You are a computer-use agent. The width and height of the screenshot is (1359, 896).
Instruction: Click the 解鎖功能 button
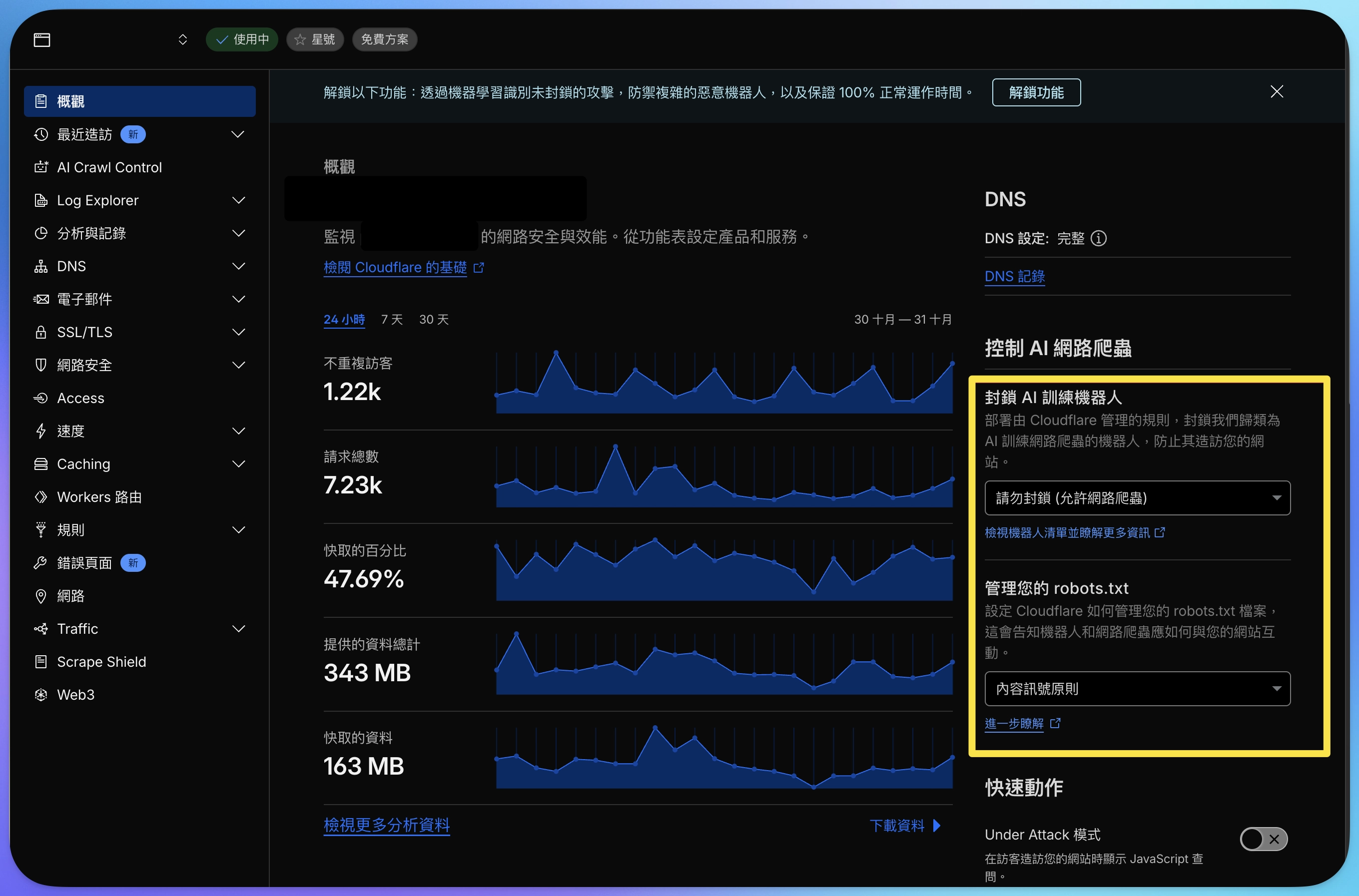(x=1036, y=92)
